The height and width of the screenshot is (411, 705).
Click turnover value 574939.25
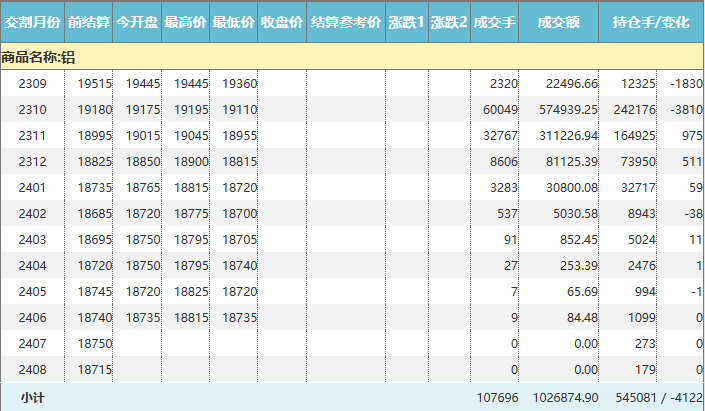(x=565, y=109)
